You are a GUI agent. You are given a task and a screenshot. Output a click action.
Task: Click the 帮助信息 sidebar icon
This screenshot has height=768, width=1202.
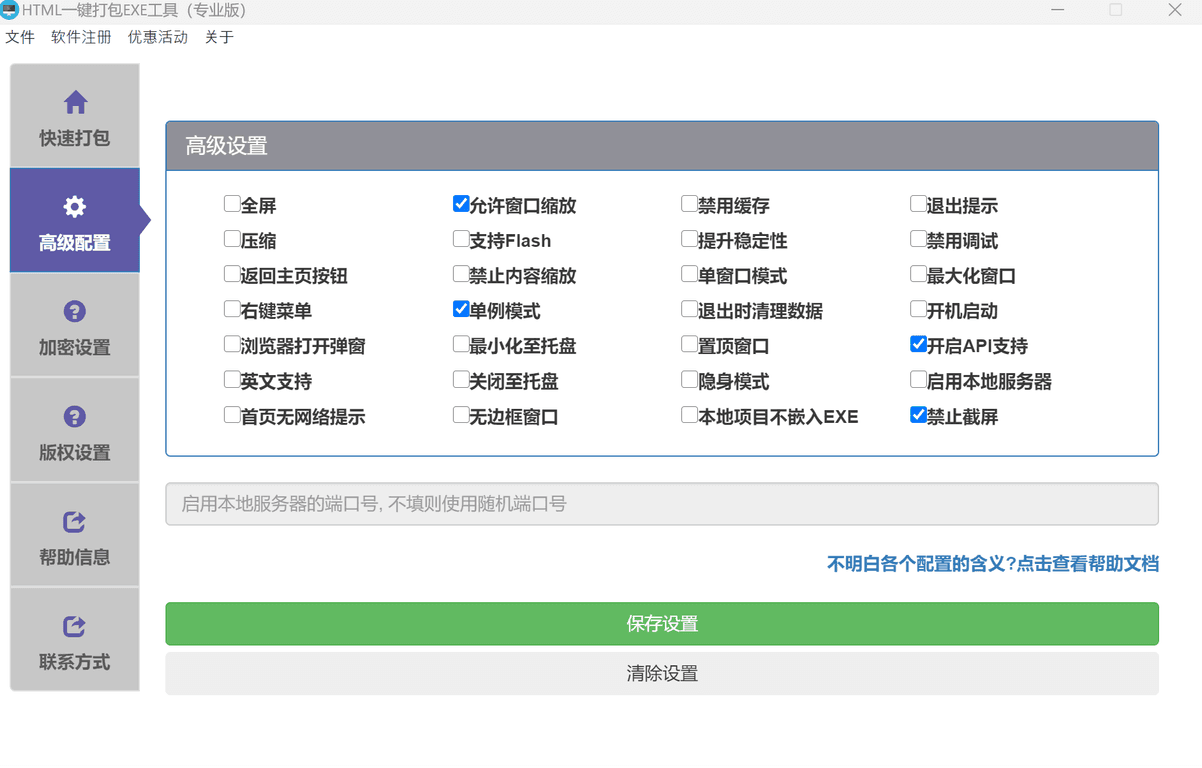tap(74, 522)
